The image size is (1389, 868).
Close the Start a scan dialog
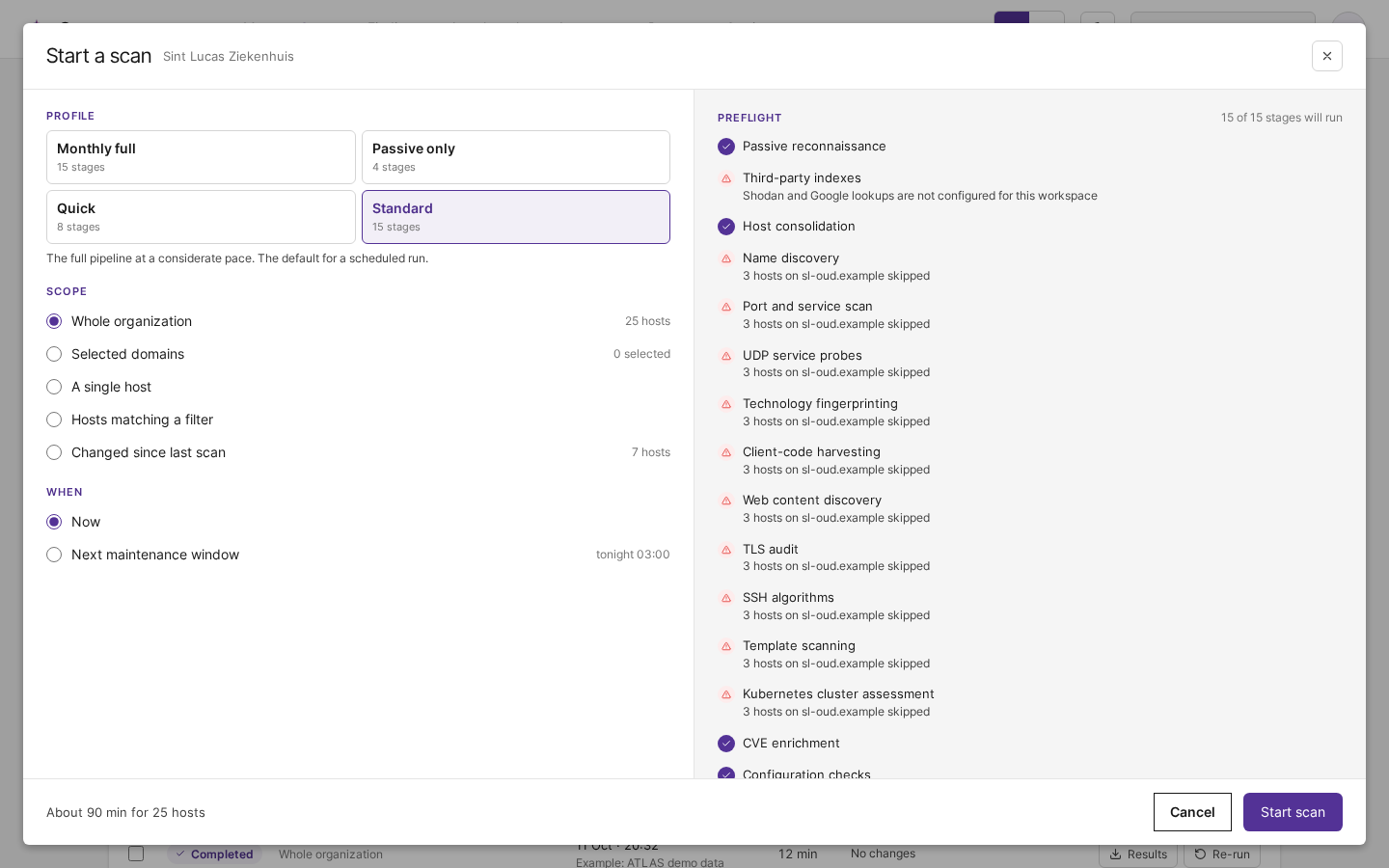[x=1326, y=56]
